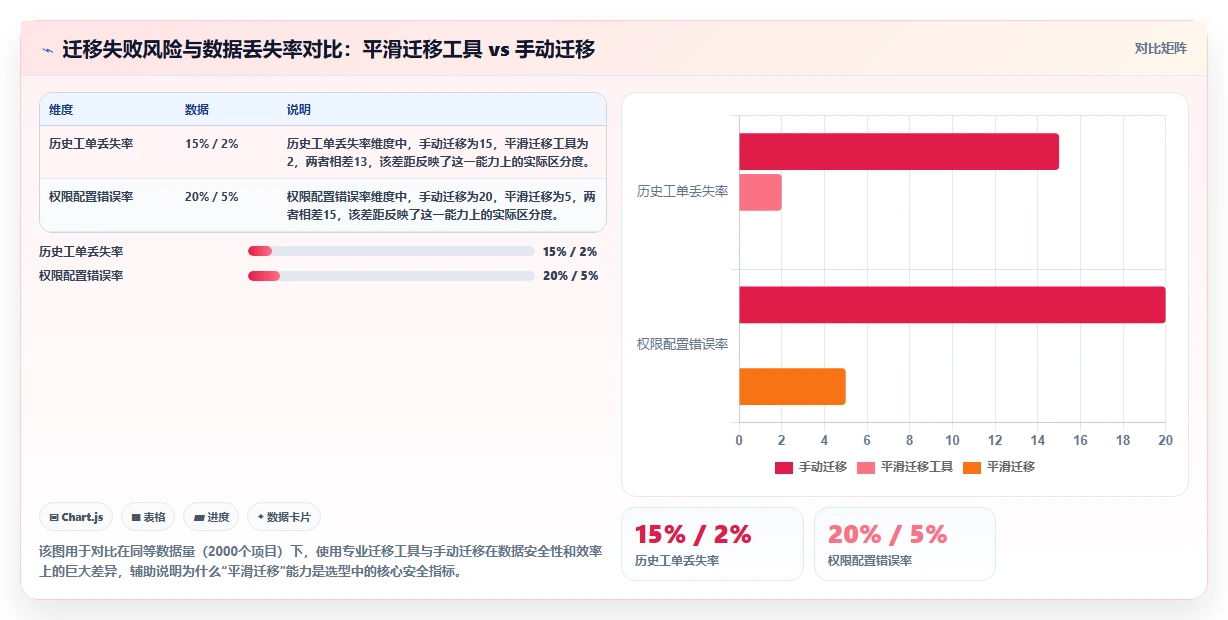Select the Chart.js tag chip

(77, 517)
